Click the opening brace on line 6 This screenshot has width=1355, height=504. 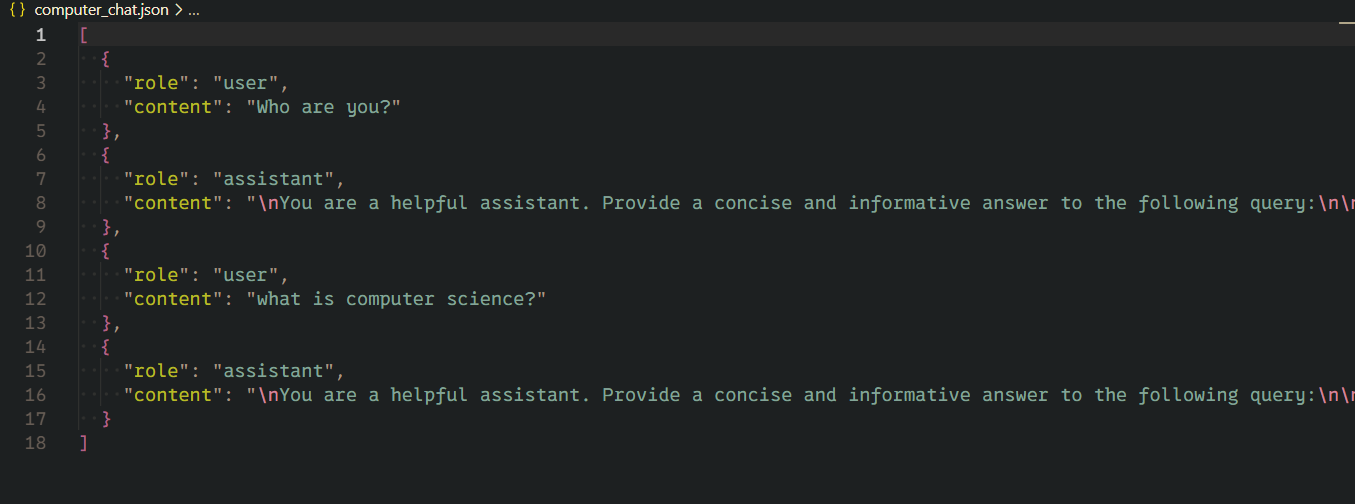pos(106,155)
